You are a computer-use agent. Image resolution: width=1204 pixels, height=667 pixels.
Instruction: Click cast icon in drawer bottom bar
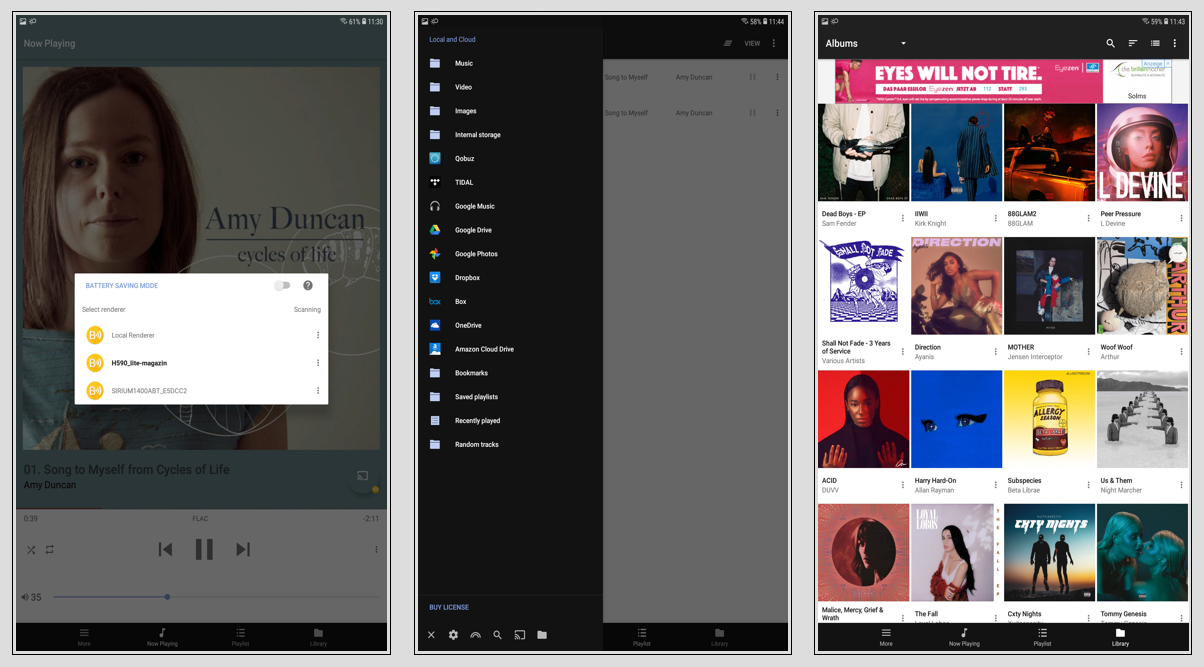point(520,635)
